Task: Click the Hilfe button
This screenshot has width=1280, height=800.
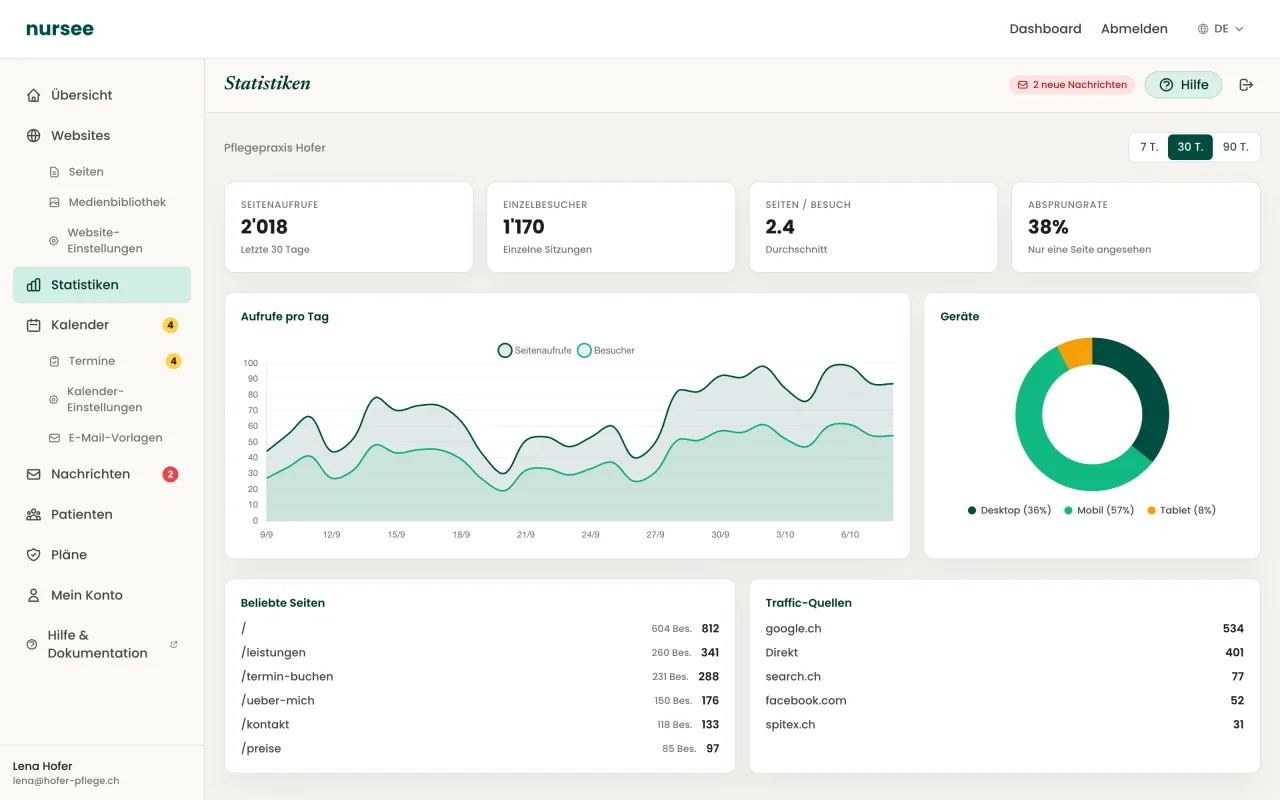Action: coord(1184,85)
